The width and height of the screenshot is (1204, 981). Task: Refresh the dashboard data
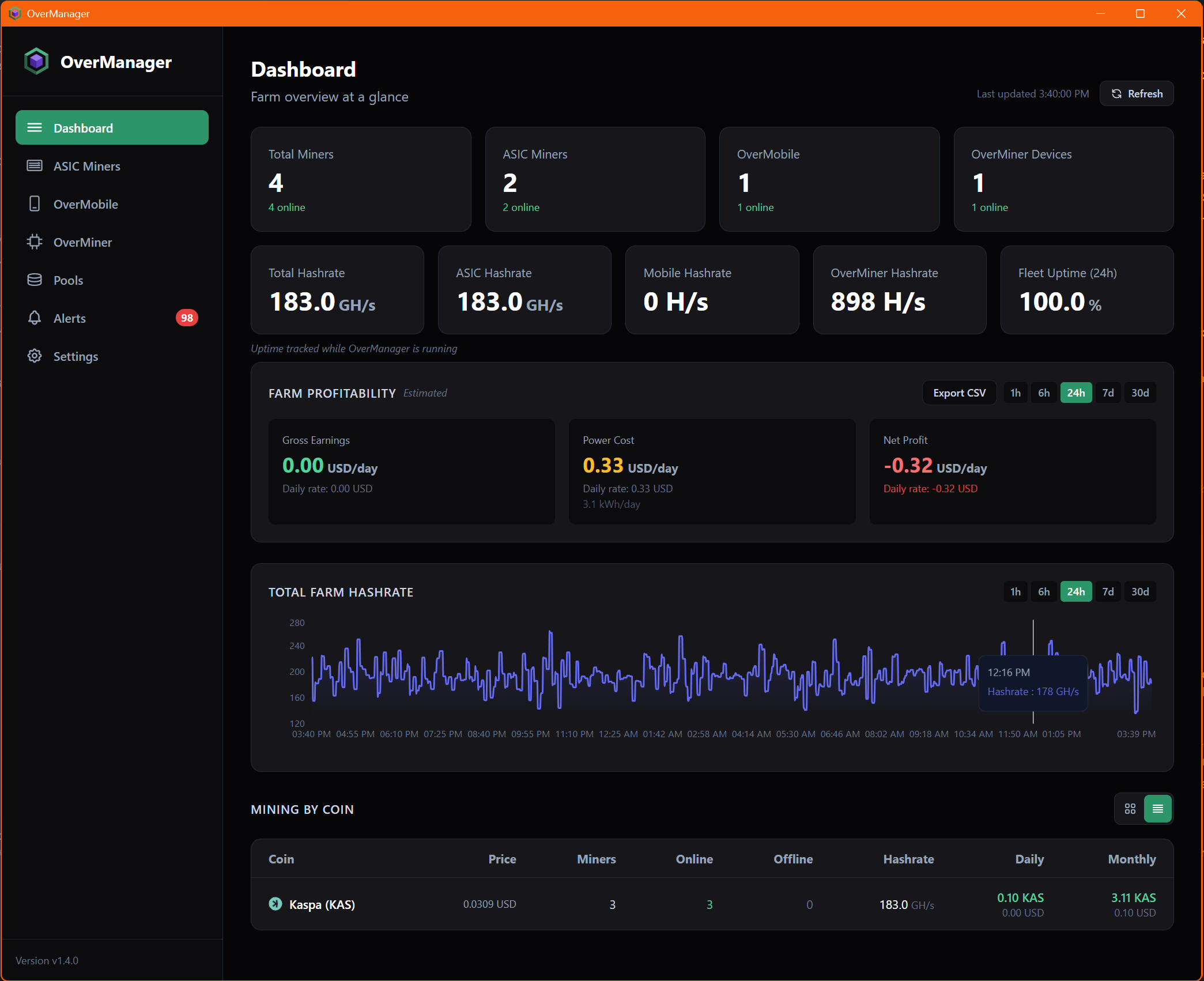click(1137, 93)
